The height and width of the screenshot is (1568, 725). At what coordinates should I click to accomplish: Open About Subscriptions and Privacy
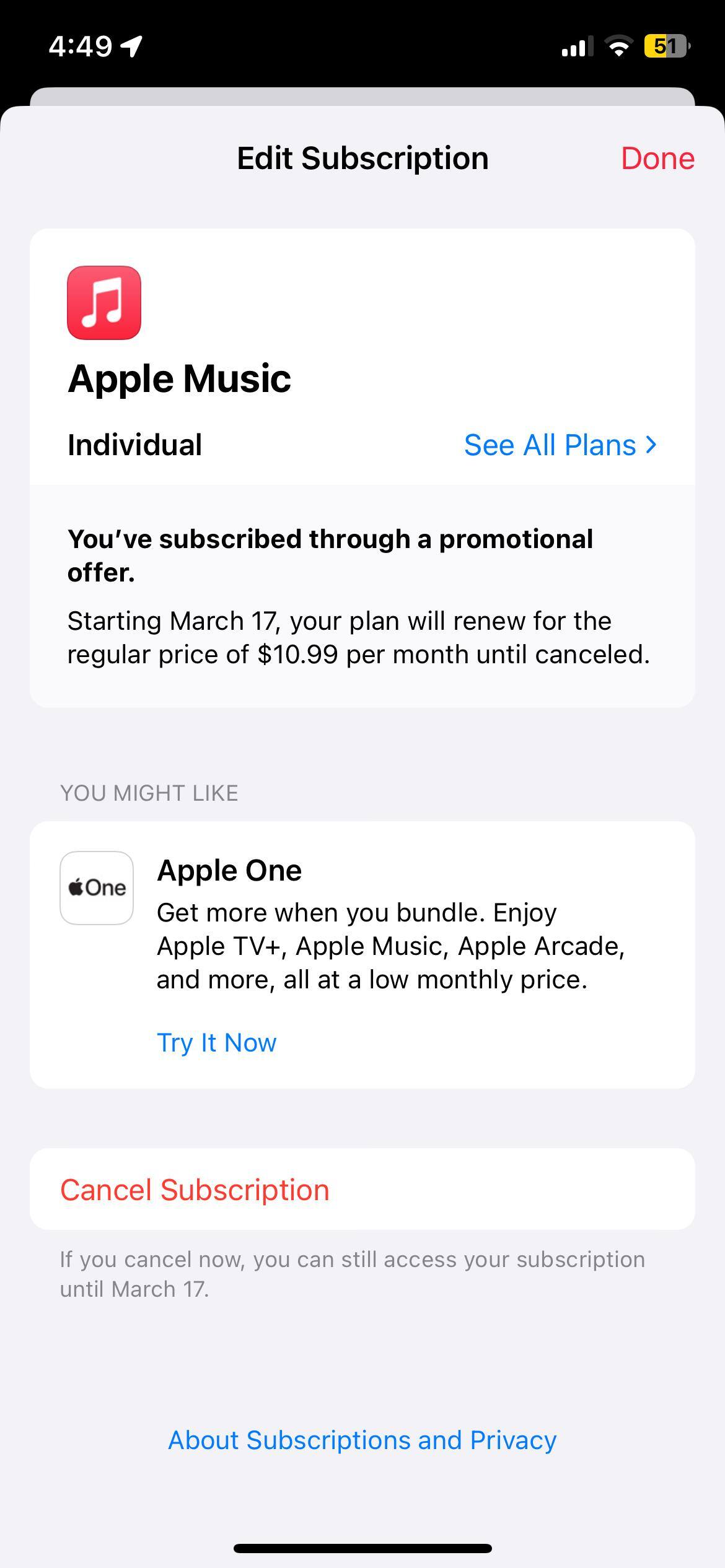[362, 1440]
